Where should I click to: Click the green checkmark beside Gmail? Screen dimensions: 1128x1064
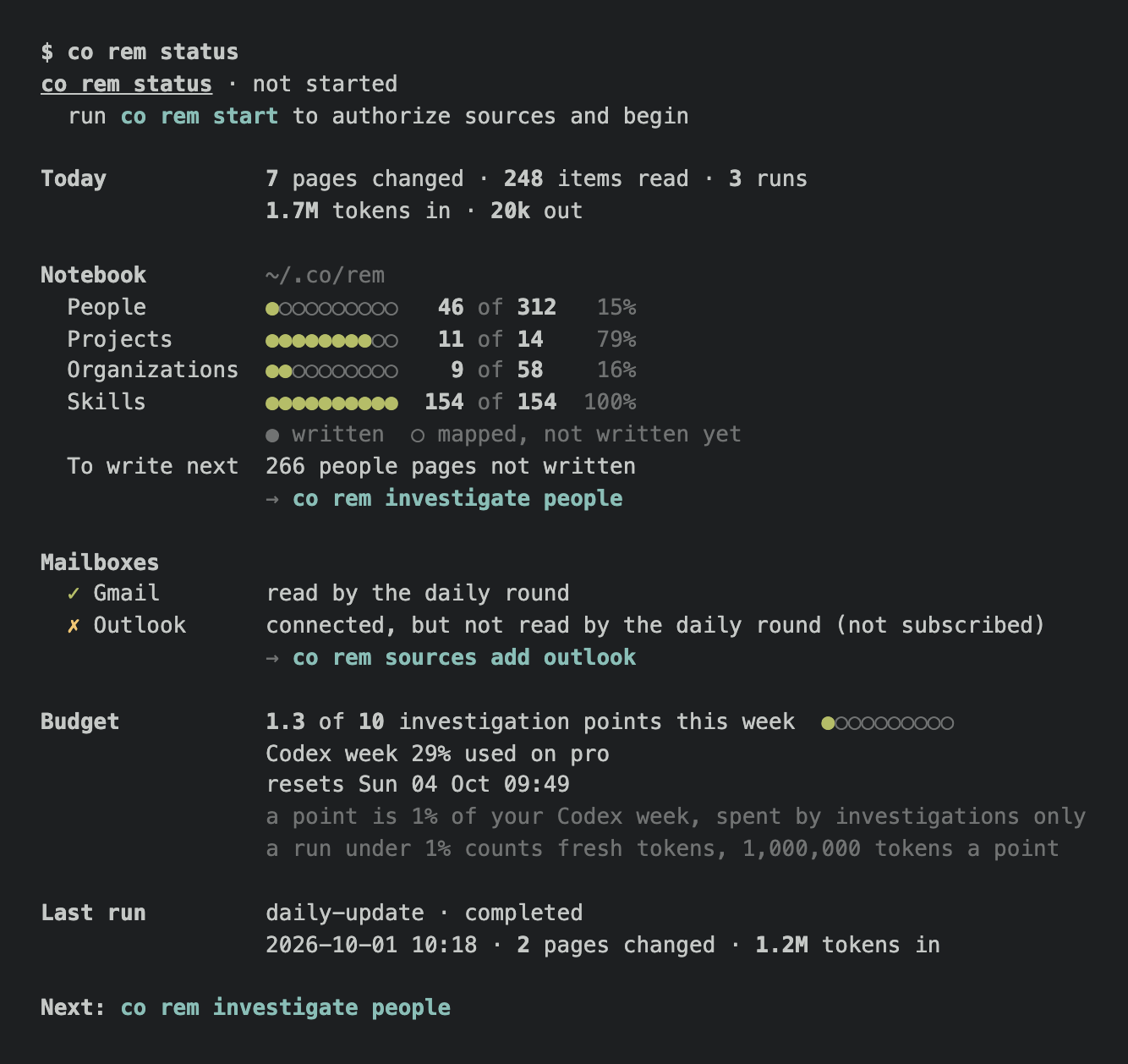(74, 594)
